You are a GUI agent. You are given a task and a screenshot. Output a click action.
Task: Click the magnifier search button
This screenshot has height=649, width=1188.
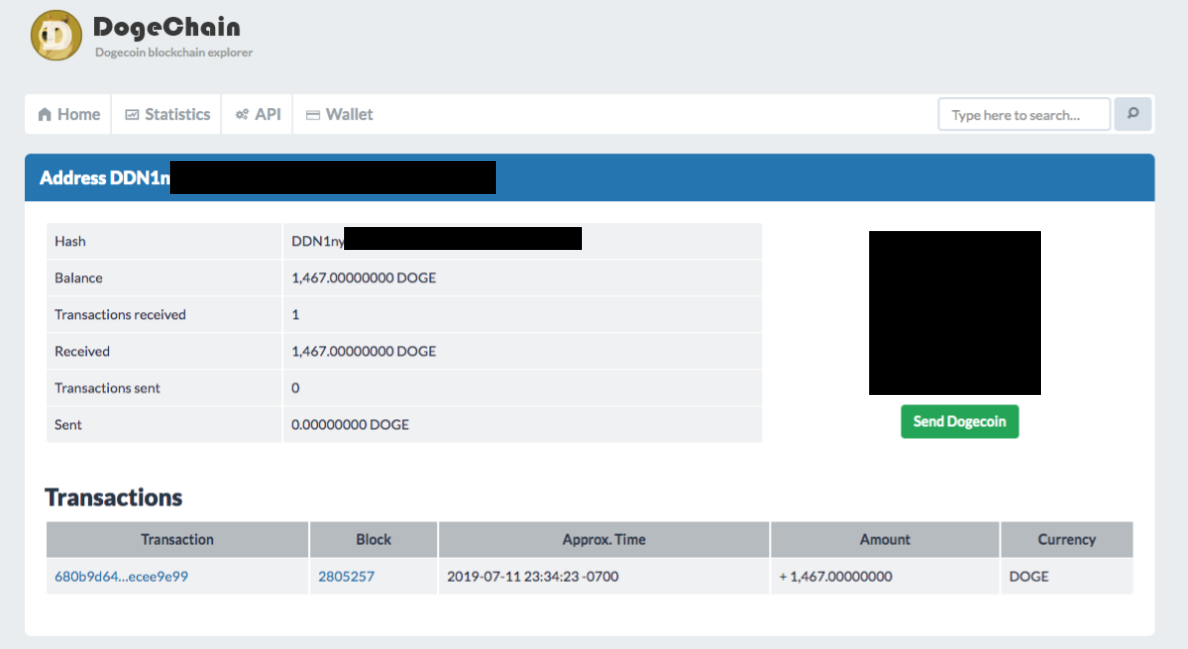[x=1133, y=114]
